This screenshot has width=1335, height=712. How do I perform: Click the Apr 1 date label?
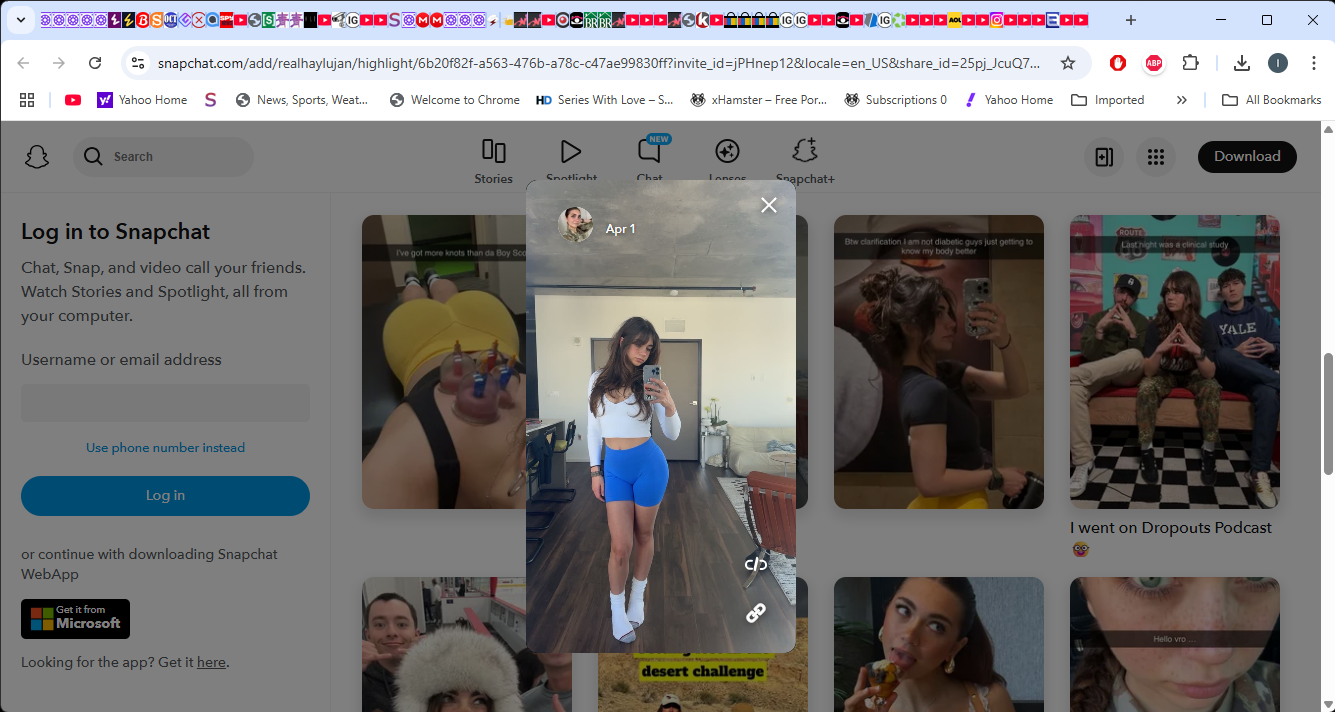pos(620,229)
